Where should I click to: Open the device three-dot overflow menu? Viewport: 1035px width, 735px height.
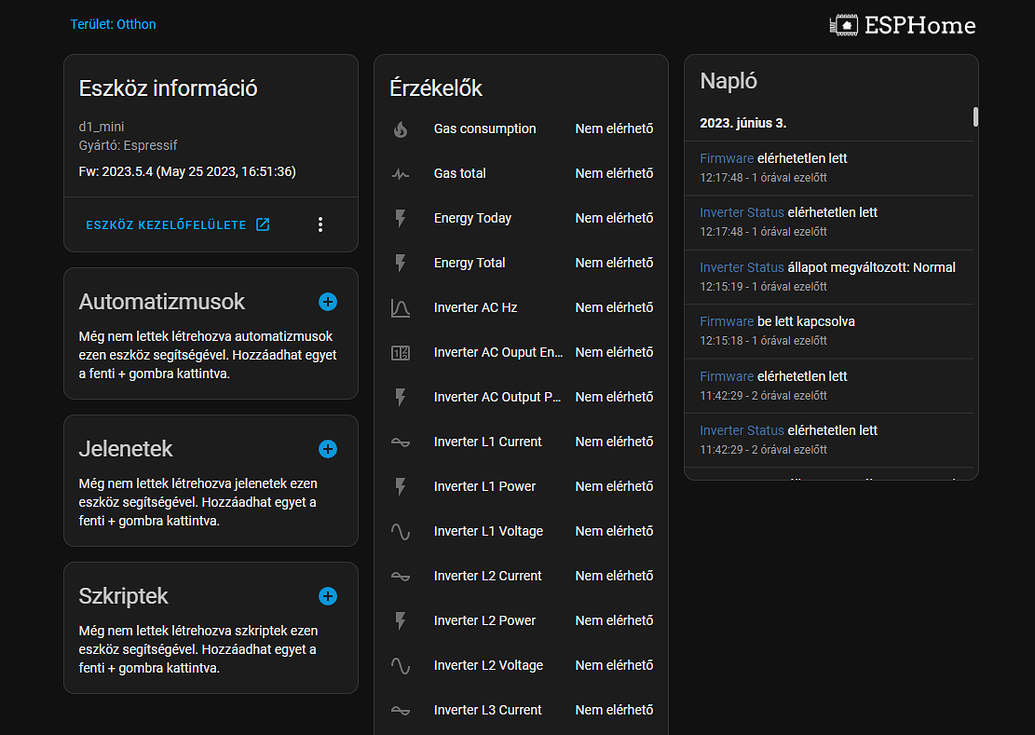[x=320, y=225]
